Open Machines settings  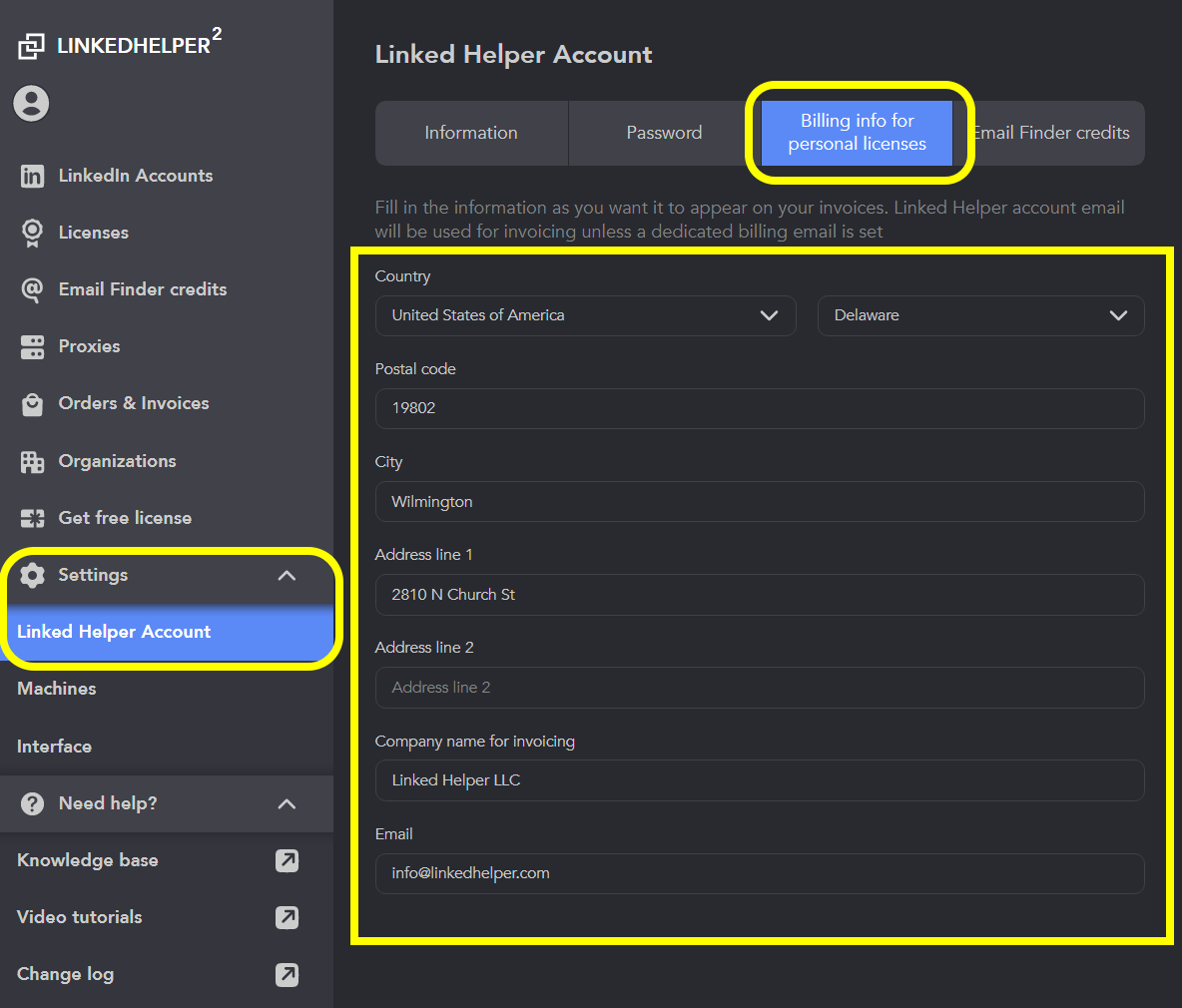(x=167, y=689)
